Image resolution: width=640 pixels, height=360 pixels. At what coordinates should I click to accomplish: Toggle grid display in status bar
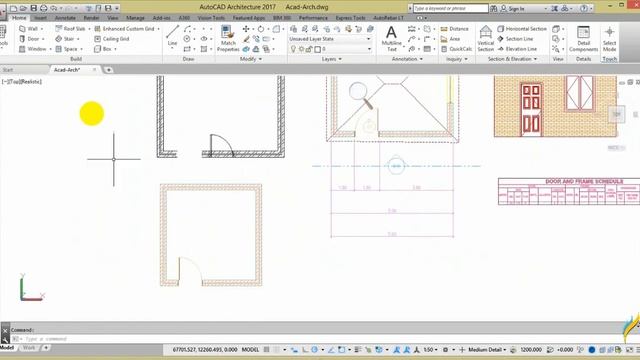(267, 350)
